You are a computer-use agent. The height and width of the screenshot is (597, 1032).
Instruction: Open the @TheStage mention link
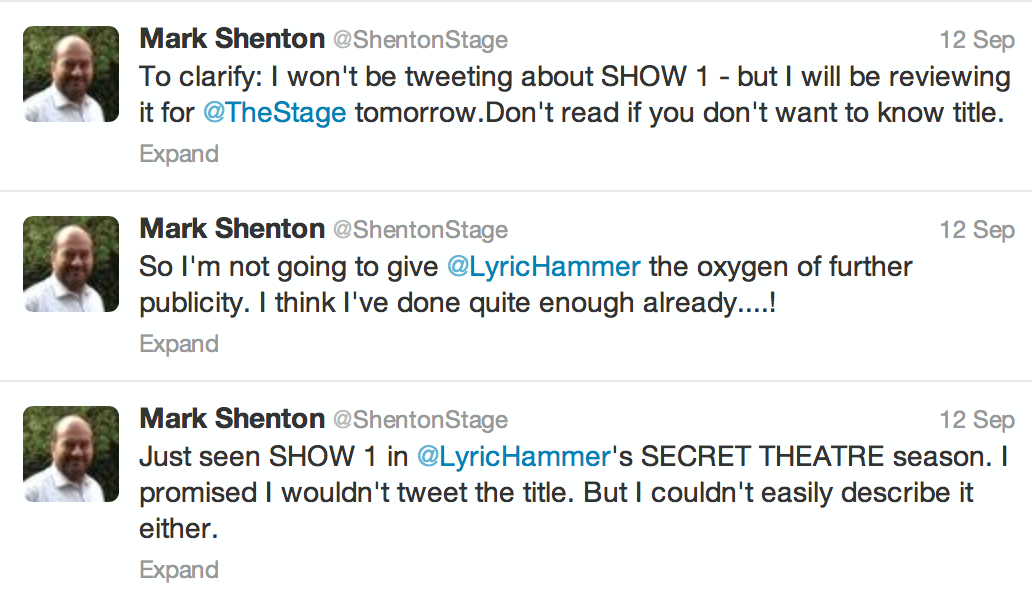[x=275, y=113]
